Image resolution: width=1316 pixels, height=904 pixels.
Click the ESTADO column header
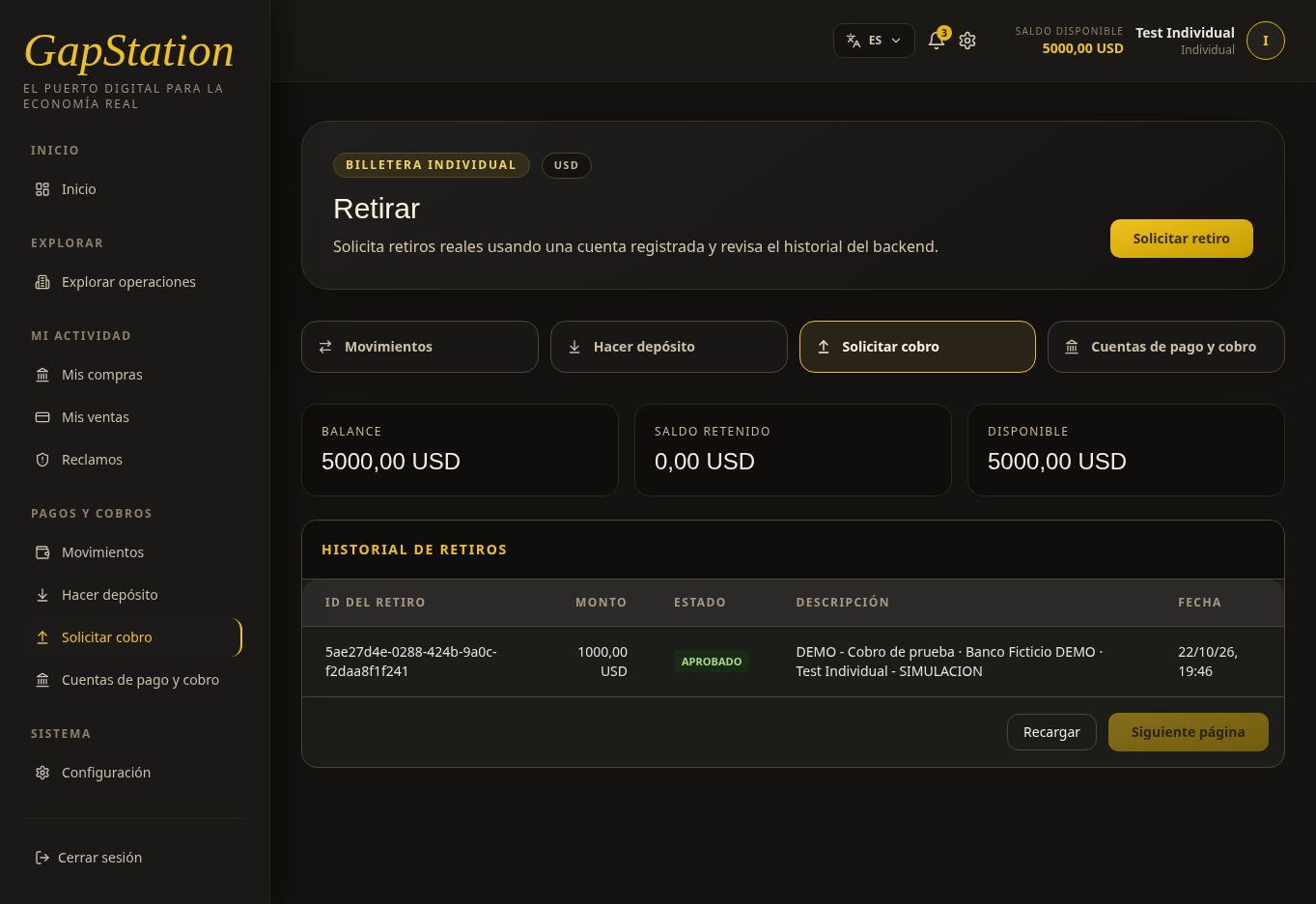700,603
